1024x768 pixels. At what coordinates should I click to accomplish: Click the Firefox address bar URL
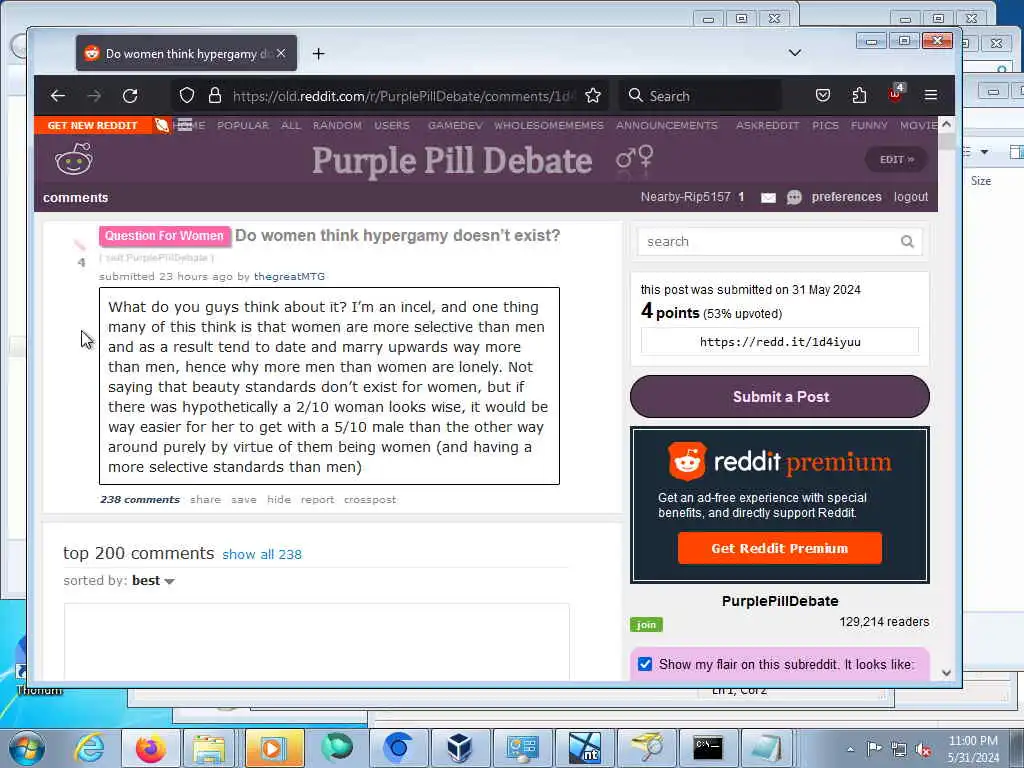[x=402, y=96]
